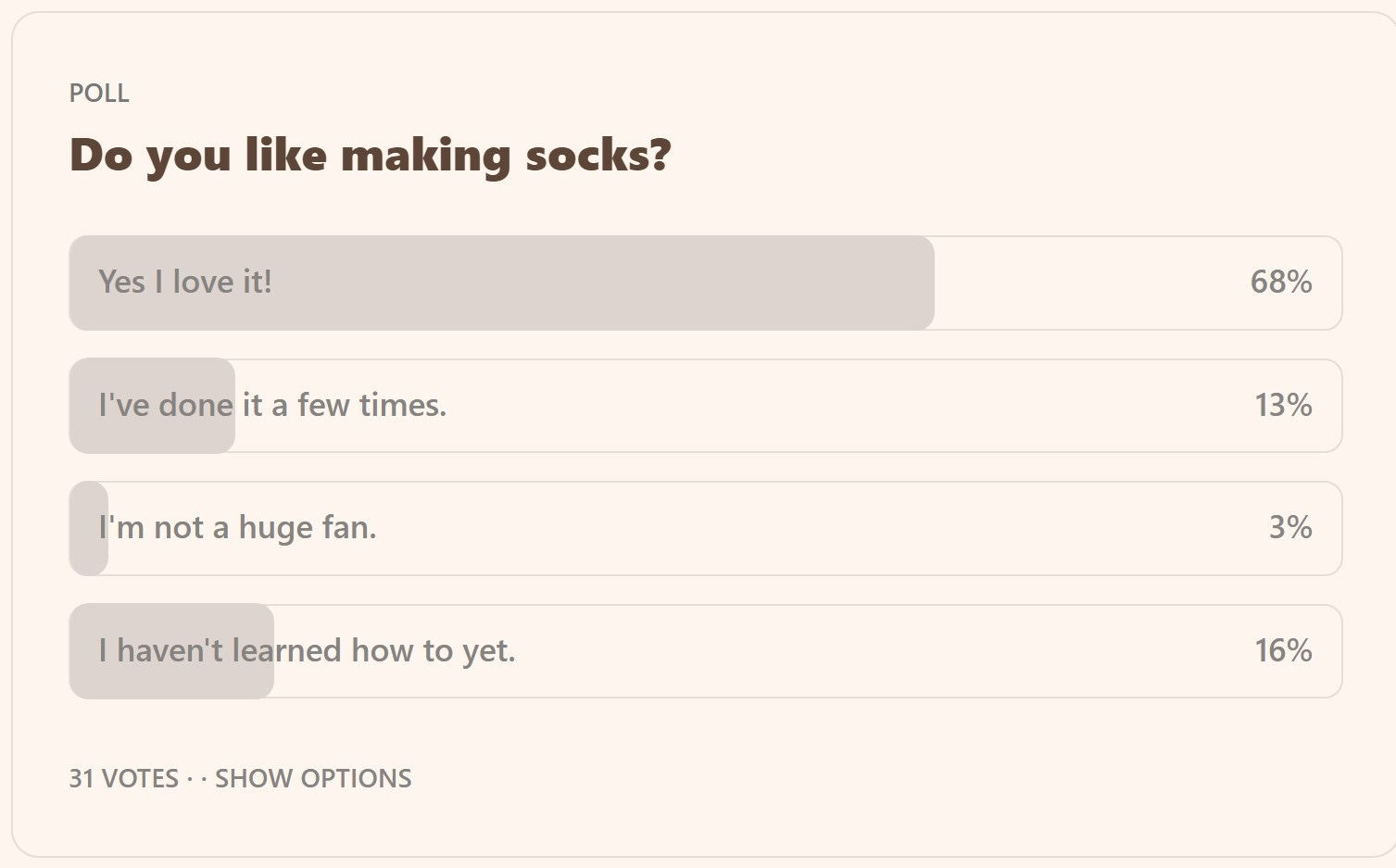Click the small shaded fill of the 3% bar
1396x868 pixels.
89,528
